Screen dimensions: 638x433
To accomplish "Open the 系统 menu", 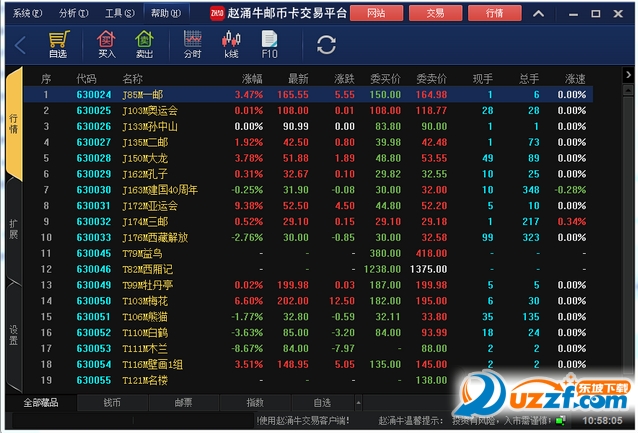I will pyautogui.click(x=27, y=13).
